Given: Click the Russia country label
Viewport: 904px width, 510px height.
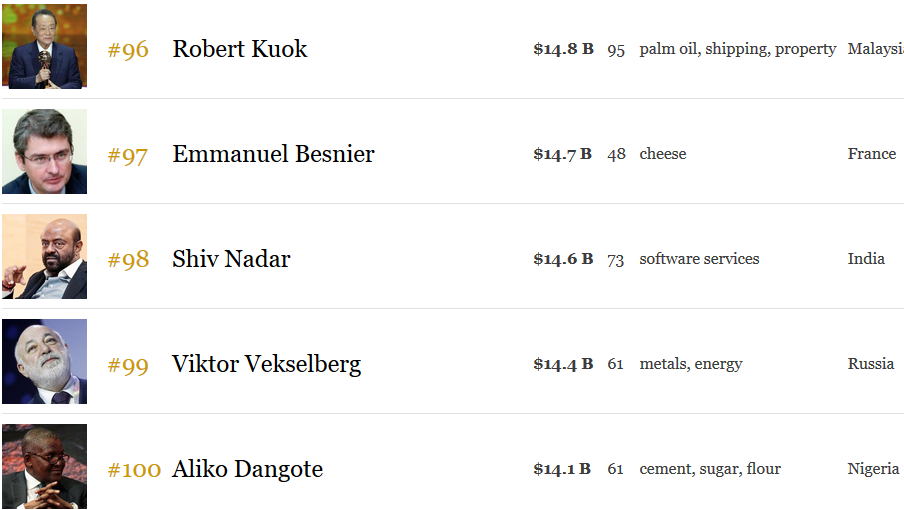Looking at the screenshot, I should pos(871,364).
